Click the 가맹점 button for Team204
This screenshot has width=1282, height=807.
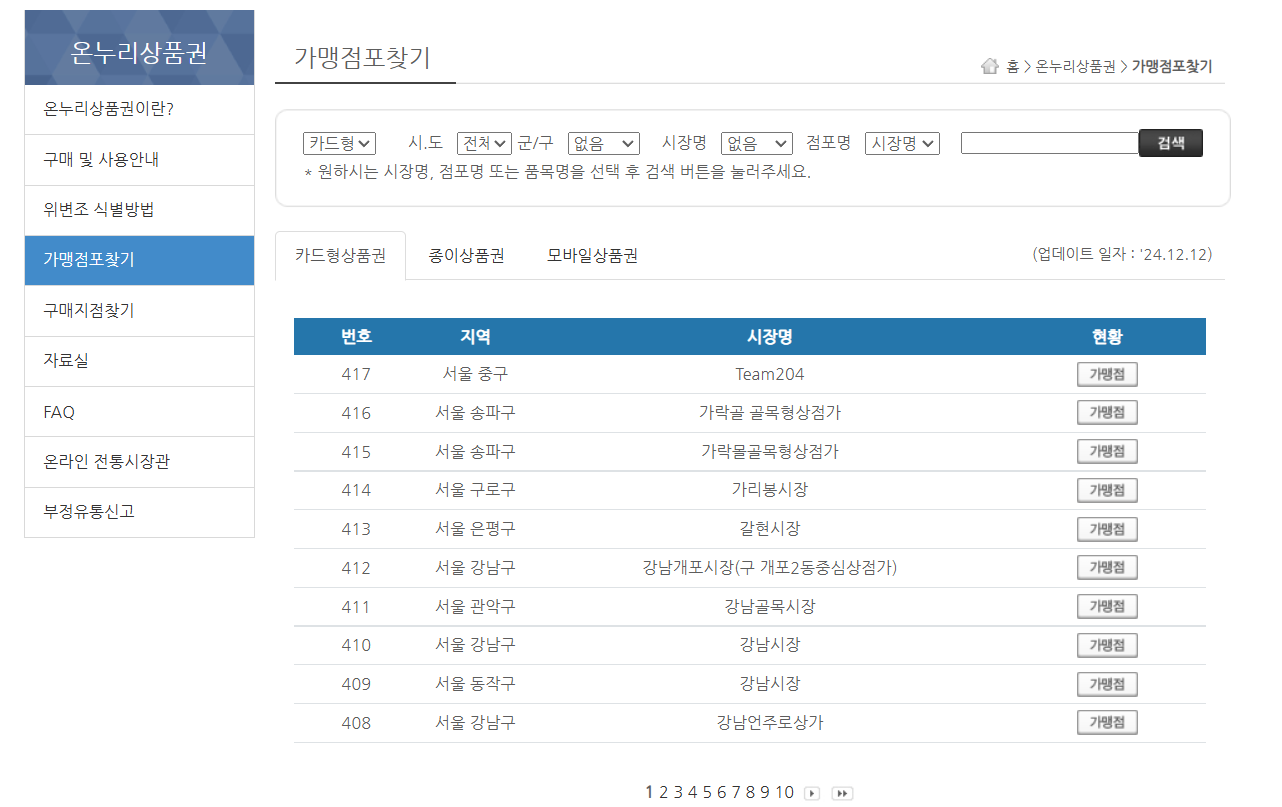[x=1106, y=373]
